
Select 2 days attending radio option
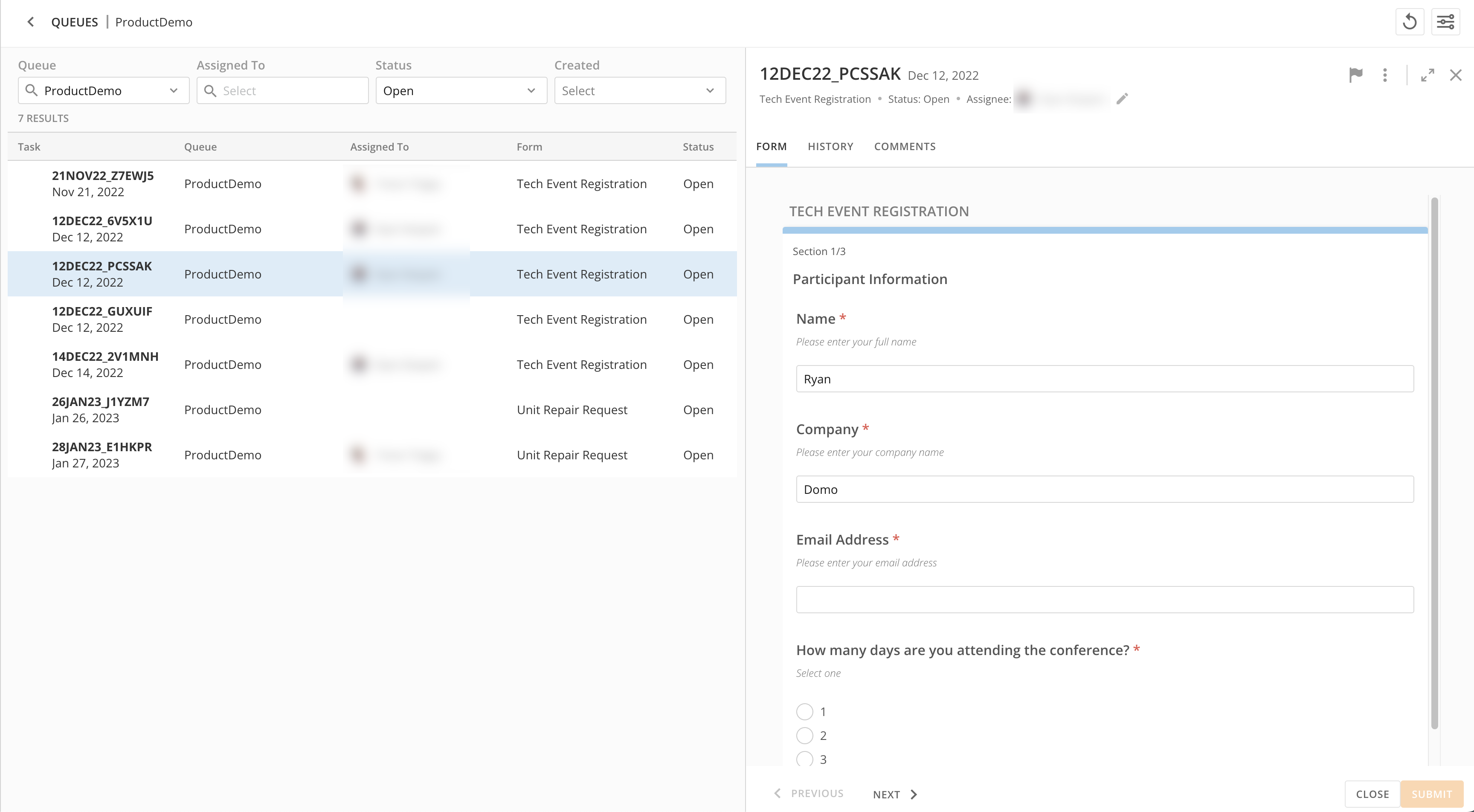(804, 735)
